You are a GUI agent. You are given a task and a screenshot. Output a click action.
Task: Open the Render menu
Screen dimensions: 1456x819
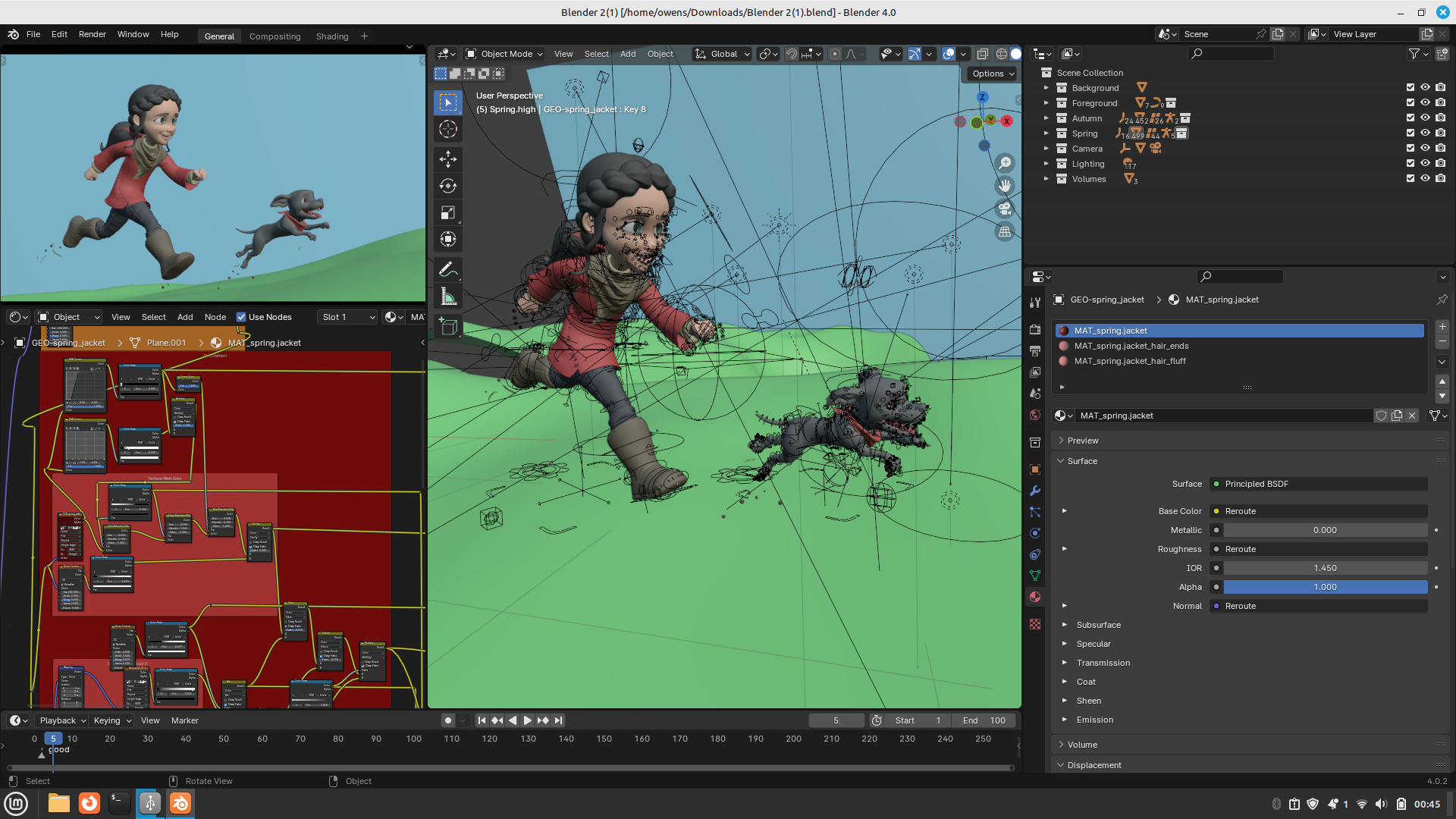tap(93, 34)
